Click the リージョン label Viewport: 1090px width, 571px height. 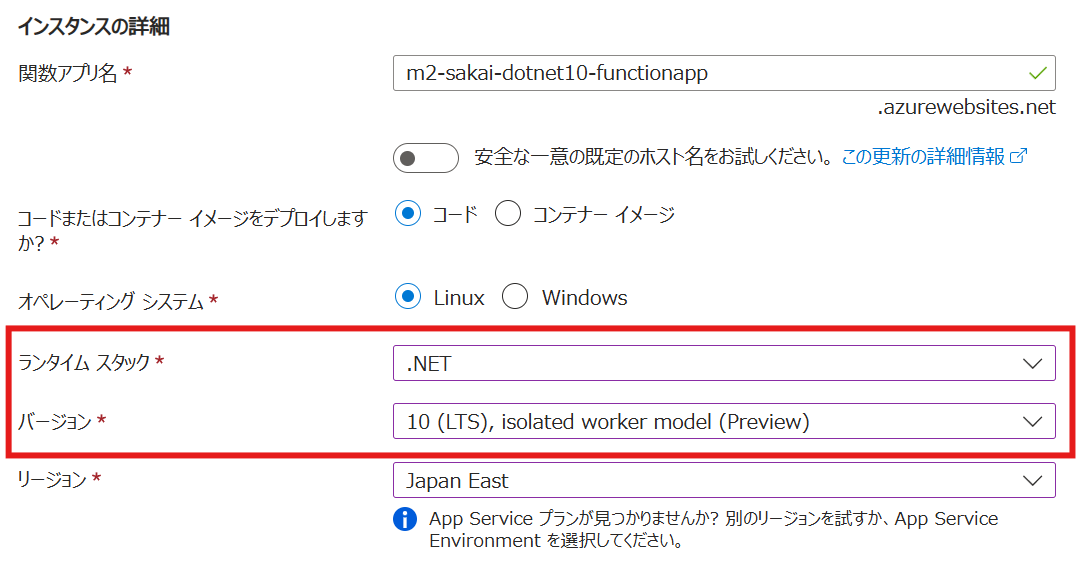coord(51,479)
